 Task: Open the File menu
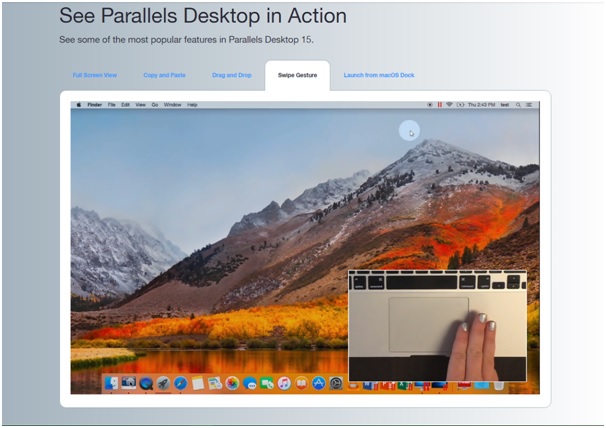[112, 105]
